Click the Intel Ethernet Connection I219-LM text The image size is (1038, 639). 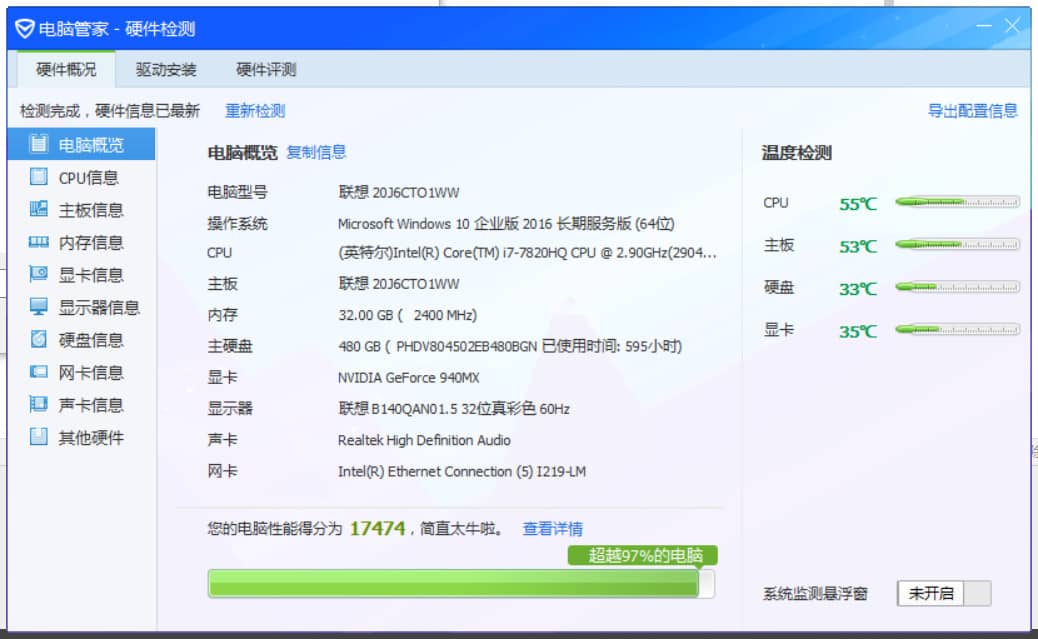point(462,471)
